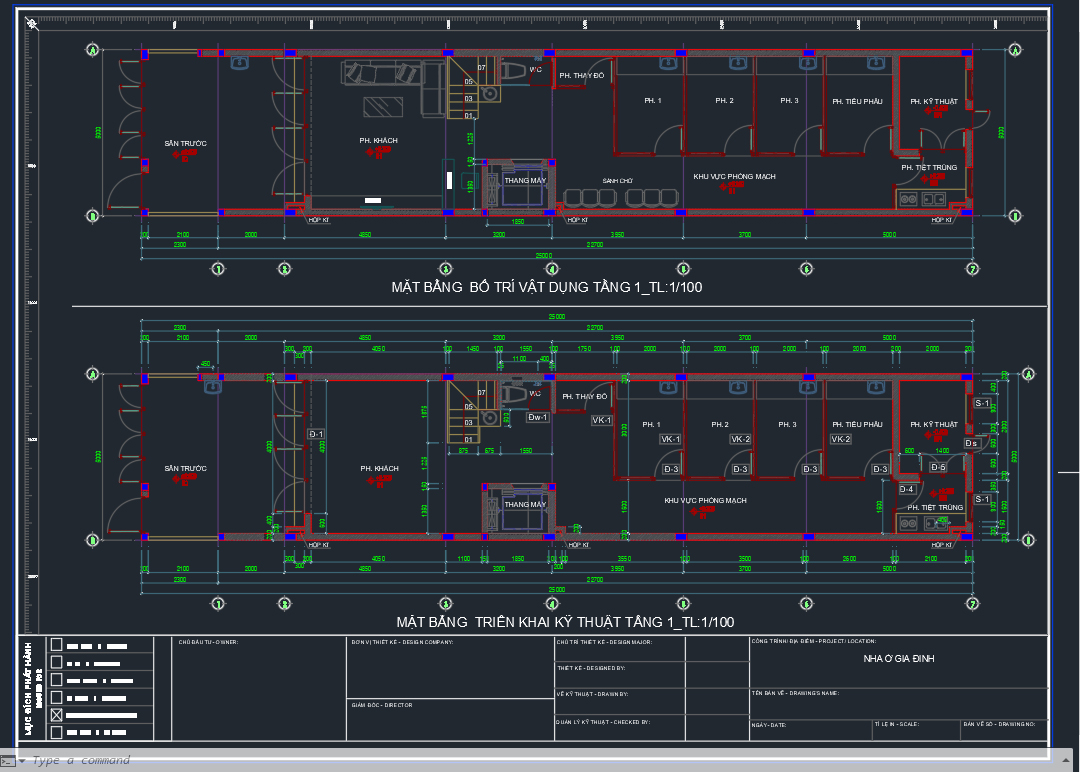1080x772 pixels.
Task: Select the Ds door tag on lower plan
Action: click(x=970, y=443)
